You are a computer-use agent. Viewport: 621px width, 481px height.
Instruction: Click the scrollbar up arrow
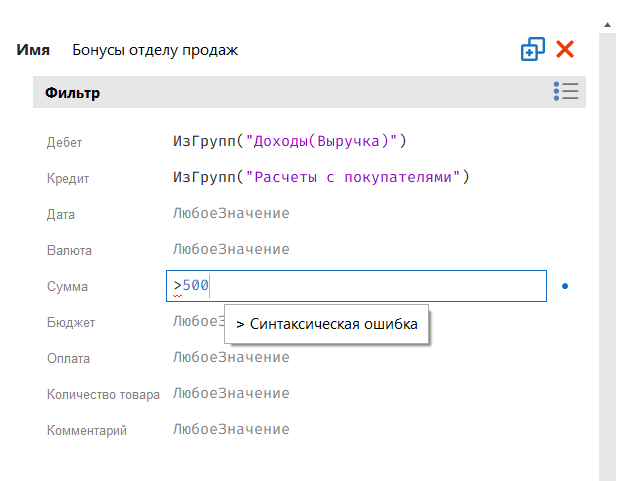[606, 20]
